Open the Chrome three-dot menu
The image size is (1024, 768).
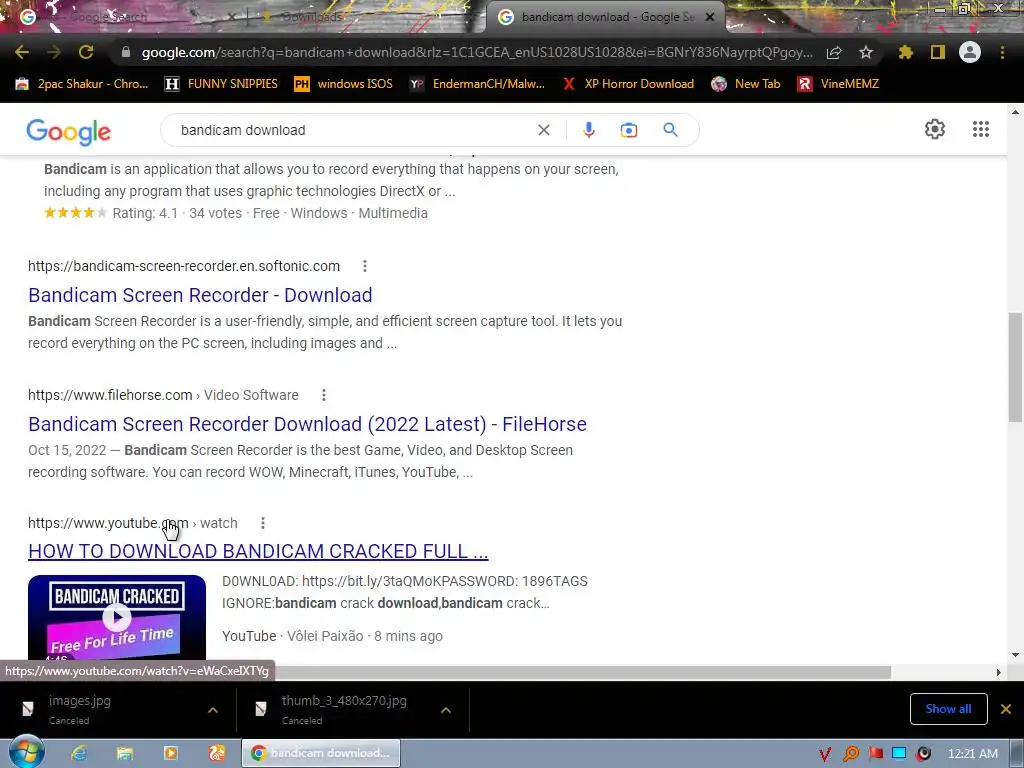[1002, 52]
